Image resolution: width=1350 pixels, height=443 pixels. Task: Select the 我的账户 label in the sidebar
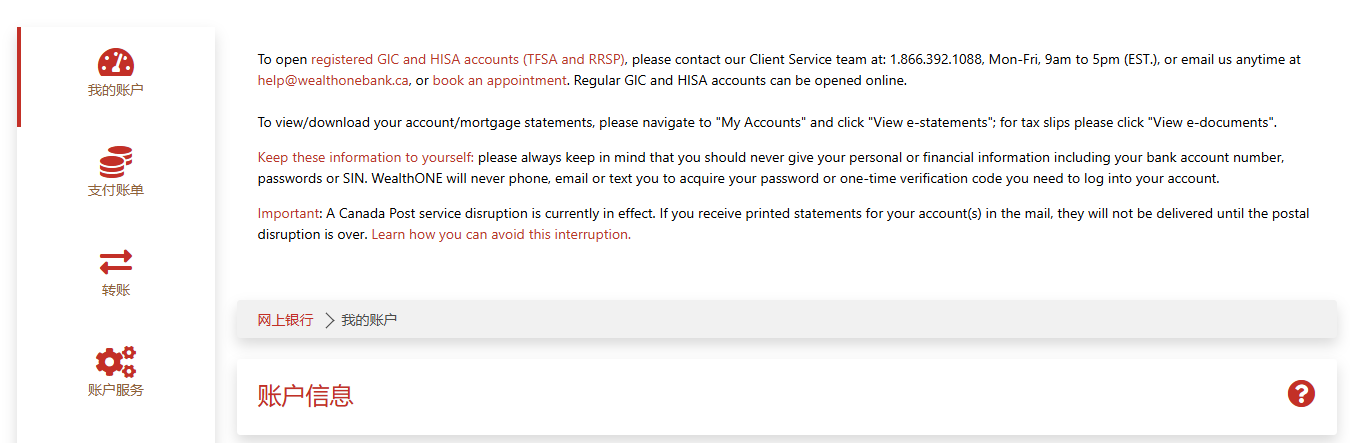(116, 91)
